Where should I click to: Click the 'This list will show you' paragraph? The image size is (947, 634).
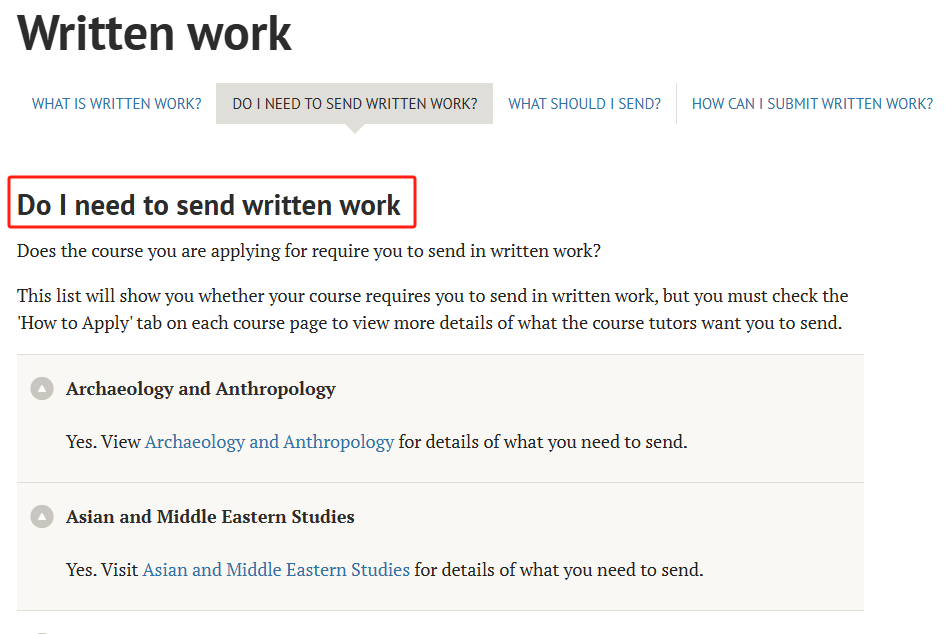432,297
